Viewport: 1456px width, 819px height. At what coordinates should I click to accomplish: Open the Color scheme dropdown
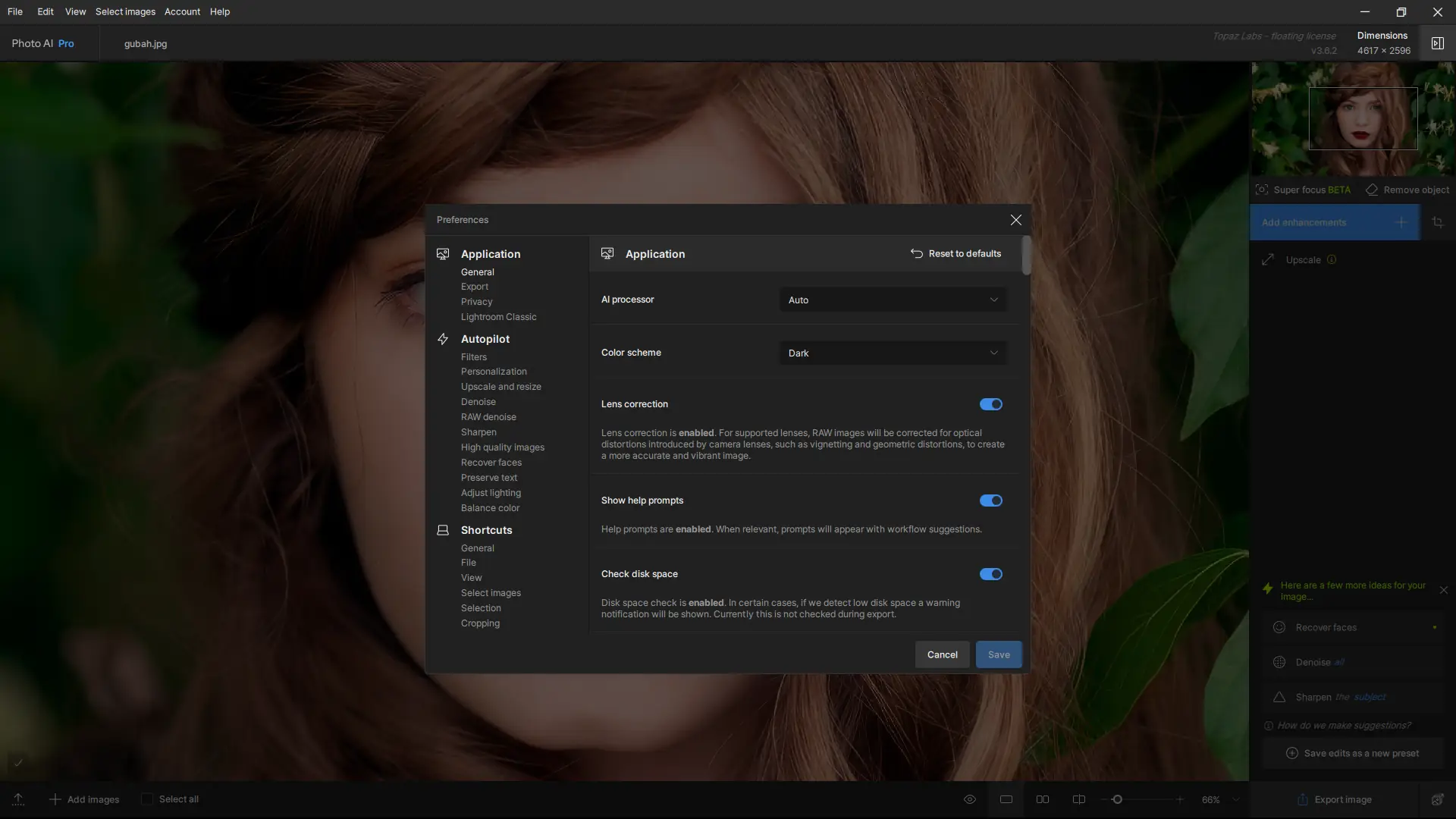pos(893,353)
